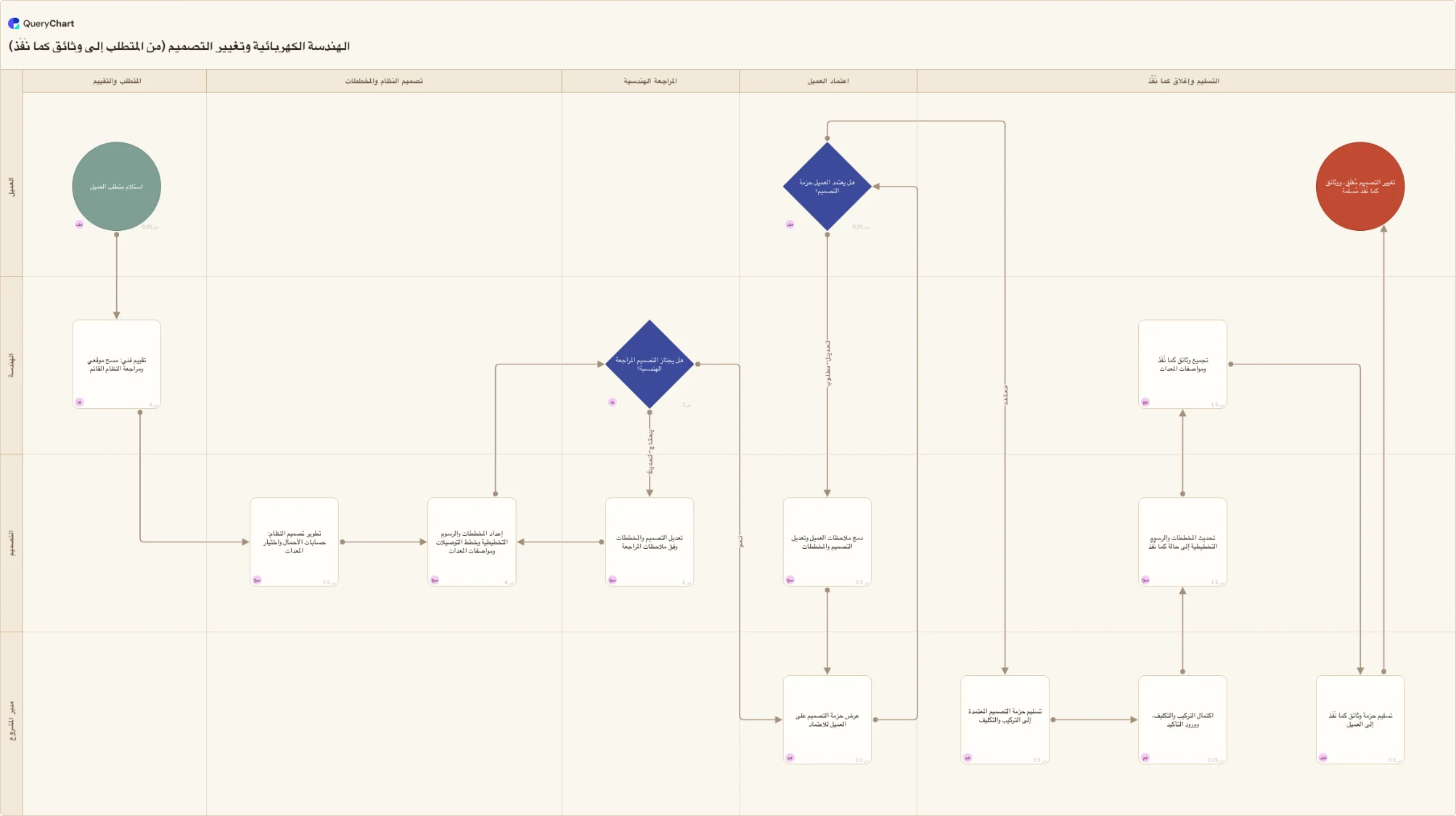Click the pink badge on the 'اكتمال التركيب والتكليف' card
The height and width of the screenshot is (816, 1456).
(x=1145, y=758)
